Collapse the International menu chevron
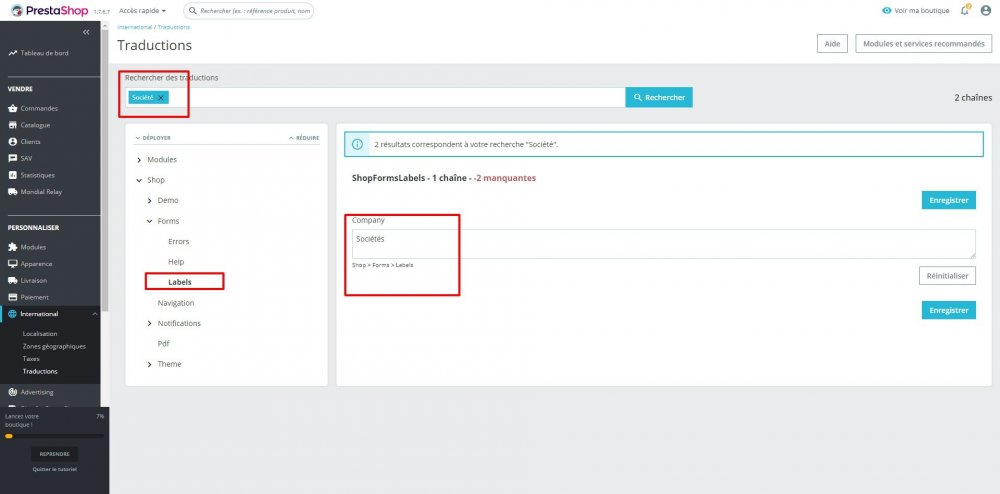The image size is (1000, 494). [95, 314]
